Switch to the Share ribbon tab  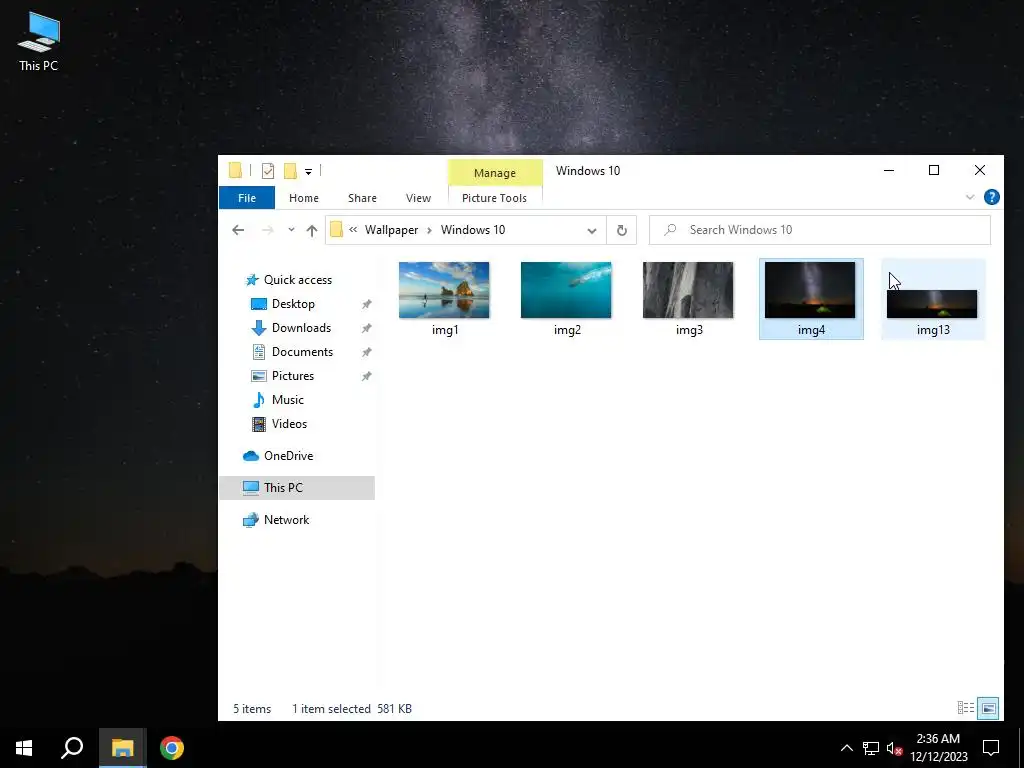(x=362, y=198)
